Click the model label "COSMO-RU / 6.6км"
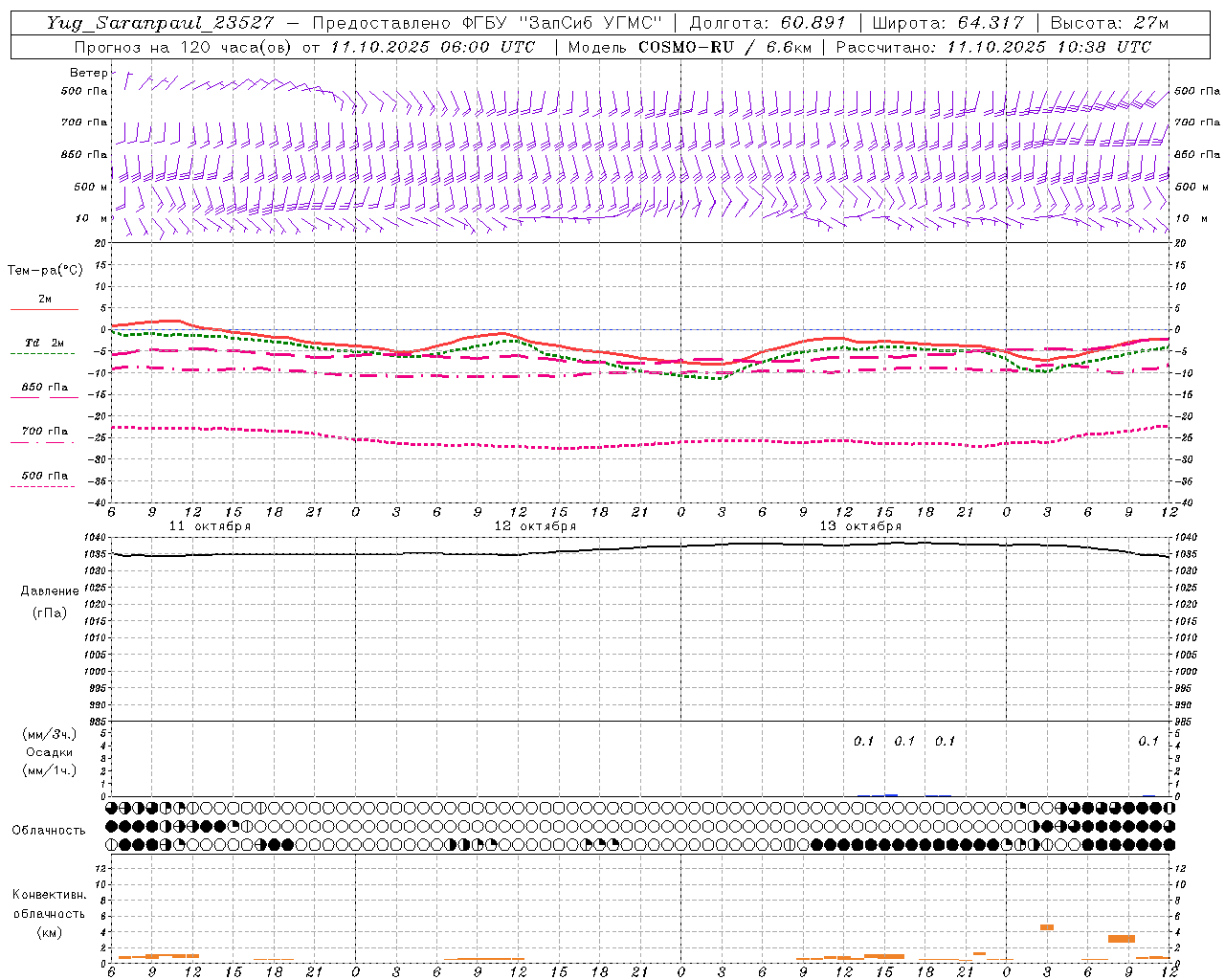The height and width of the screenshot is (980, 1225). 724,47
